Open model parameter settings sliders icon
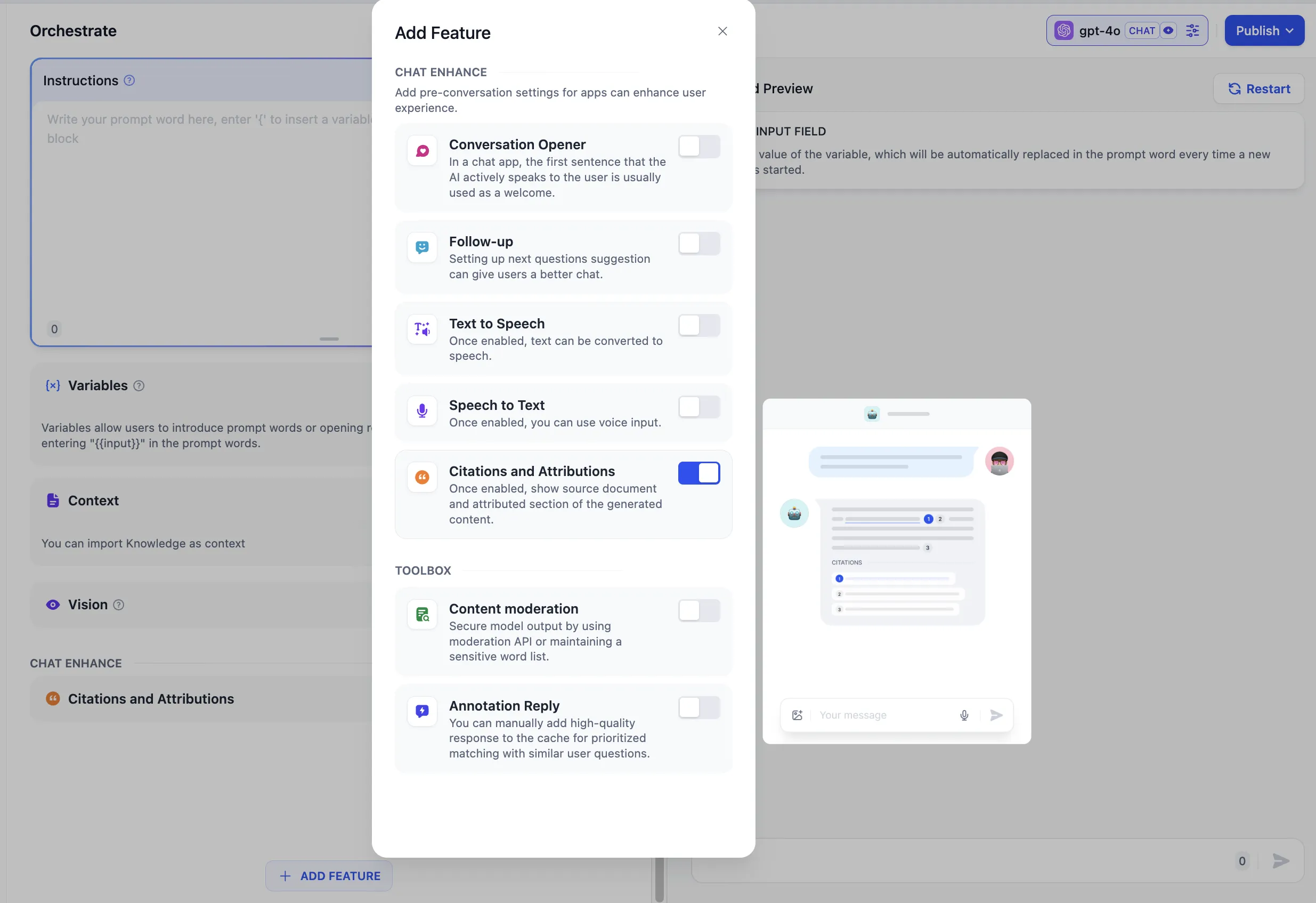 pyautogui.click(x=1192, y=30)
